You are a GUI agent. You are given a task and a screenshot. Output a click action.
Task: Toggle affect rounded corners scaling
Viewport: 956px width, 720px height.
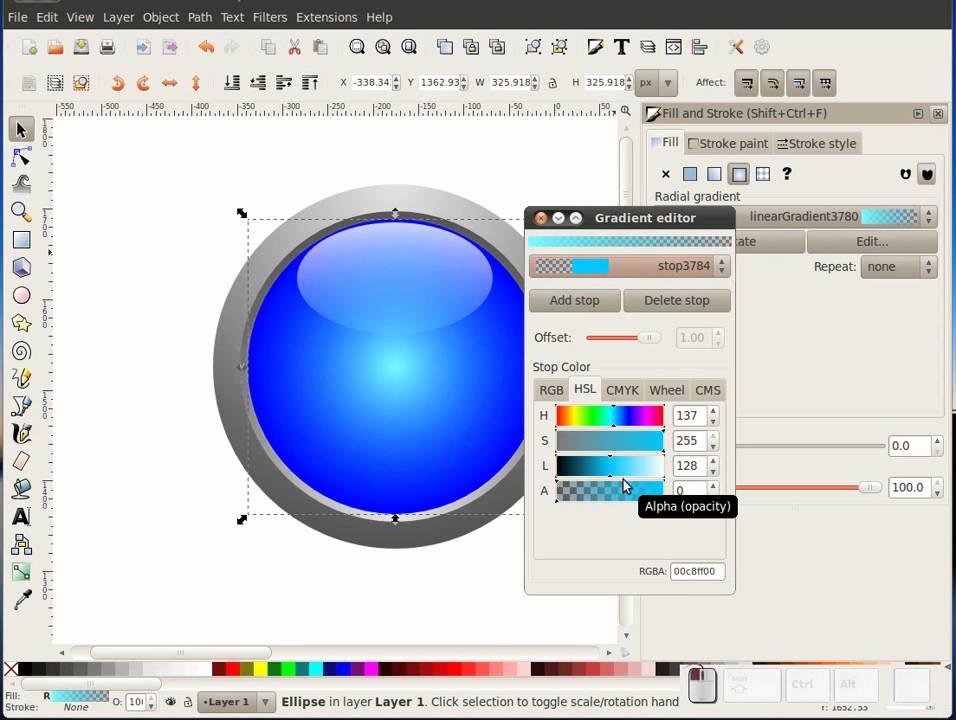pos(772,83)
